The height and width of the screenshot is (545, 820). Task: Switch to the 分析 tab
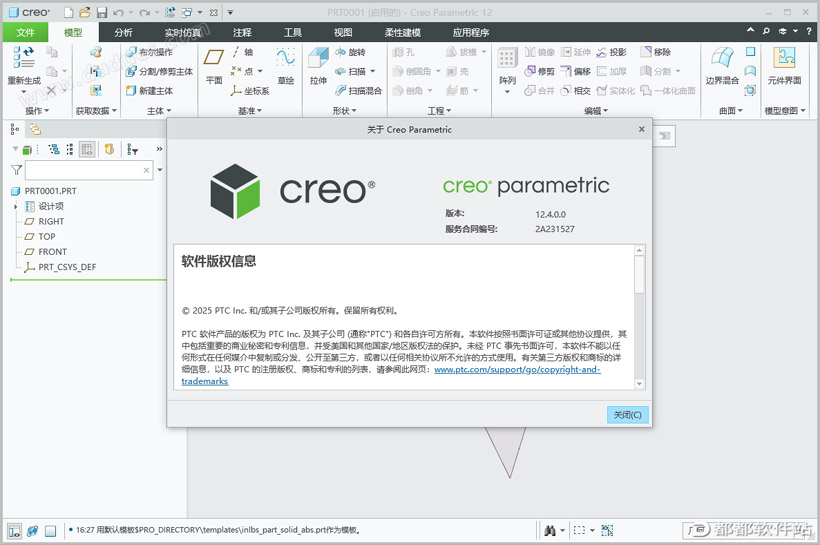coord(123,32)
